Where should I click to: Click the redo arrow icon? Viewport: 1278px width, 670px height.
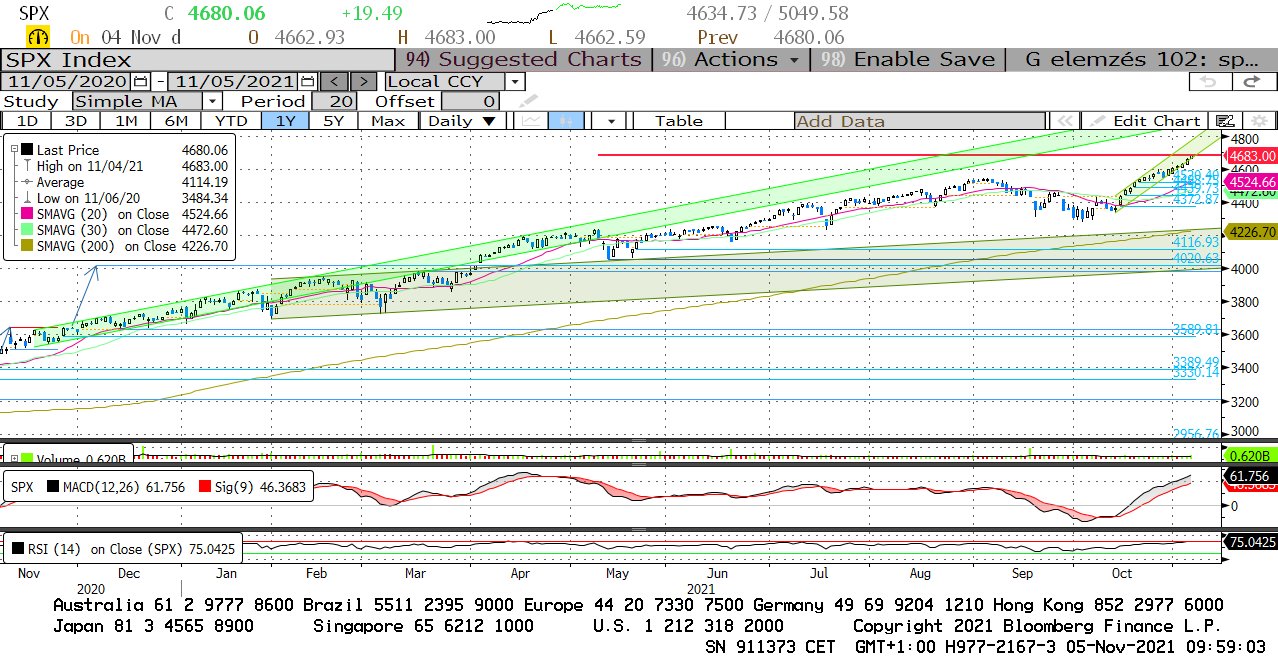[x=1248, y=81]
